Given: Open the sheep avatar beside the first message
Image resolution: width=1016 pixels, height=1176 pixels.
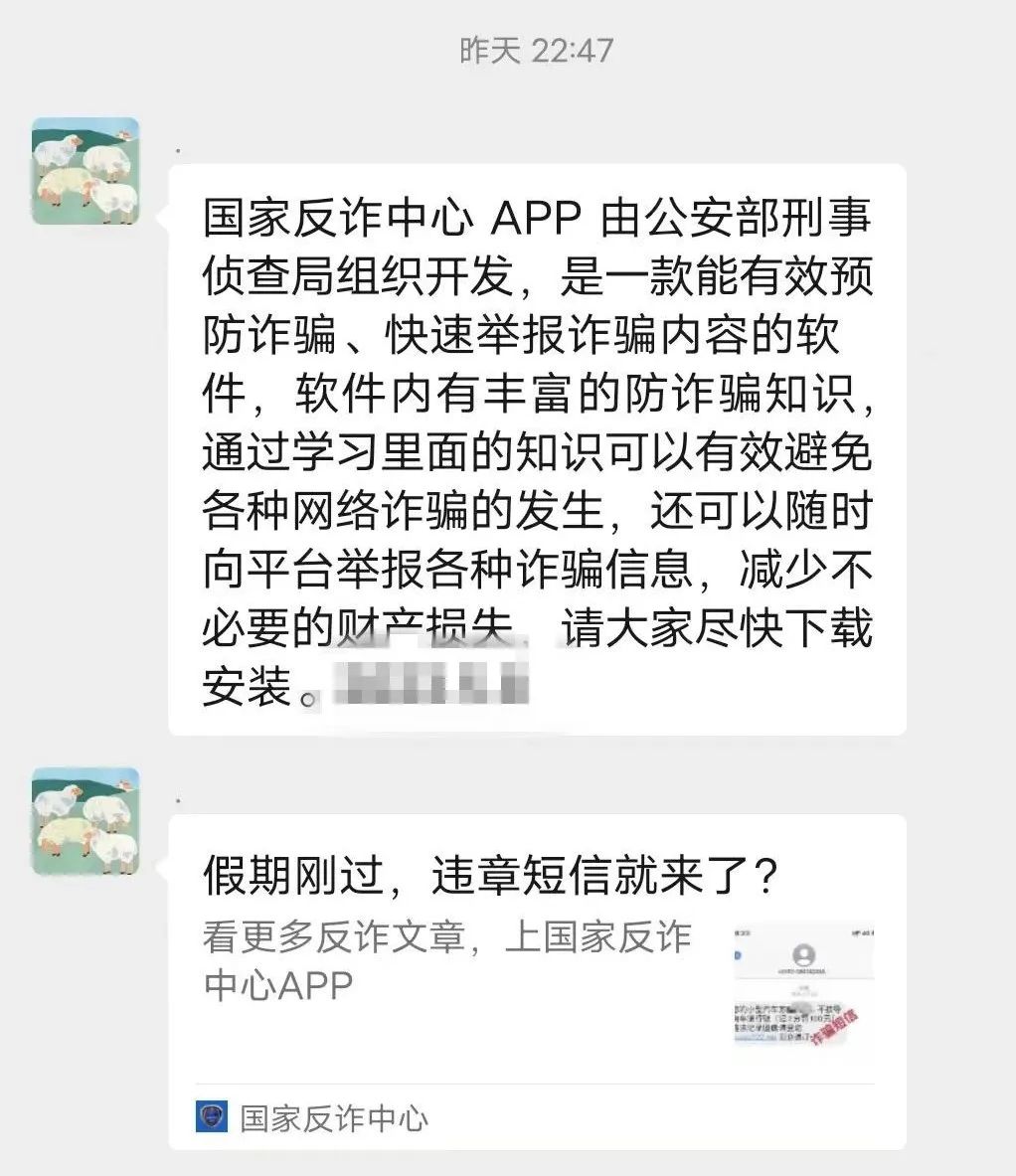Looking at the screenshot, I should (x=85, y=171).
